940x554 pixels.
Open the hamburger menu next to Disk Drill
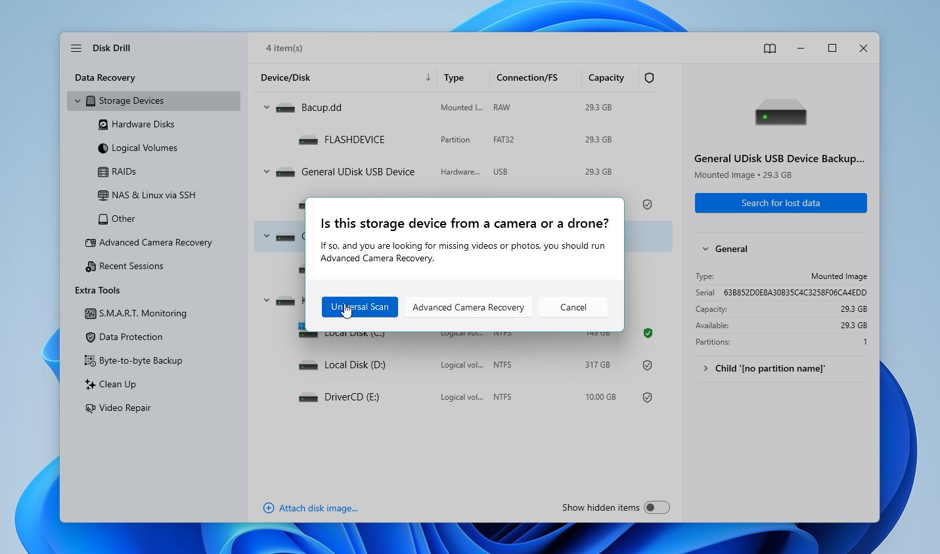point(76,48)
